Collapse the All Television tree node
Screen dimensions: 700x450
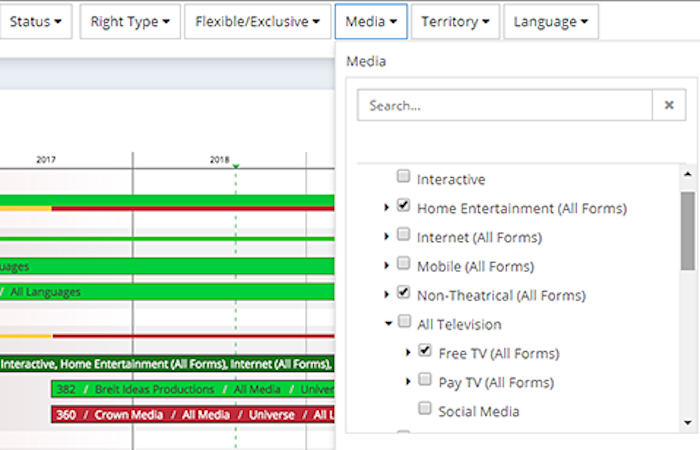click(387, 324)
